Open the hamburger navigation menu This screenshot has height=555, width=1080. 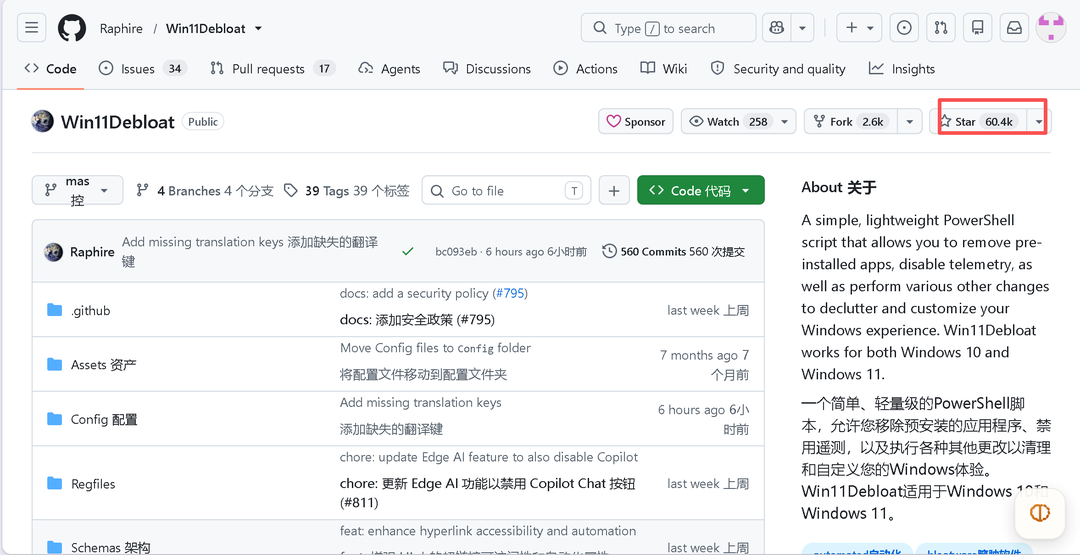point(32,28)
